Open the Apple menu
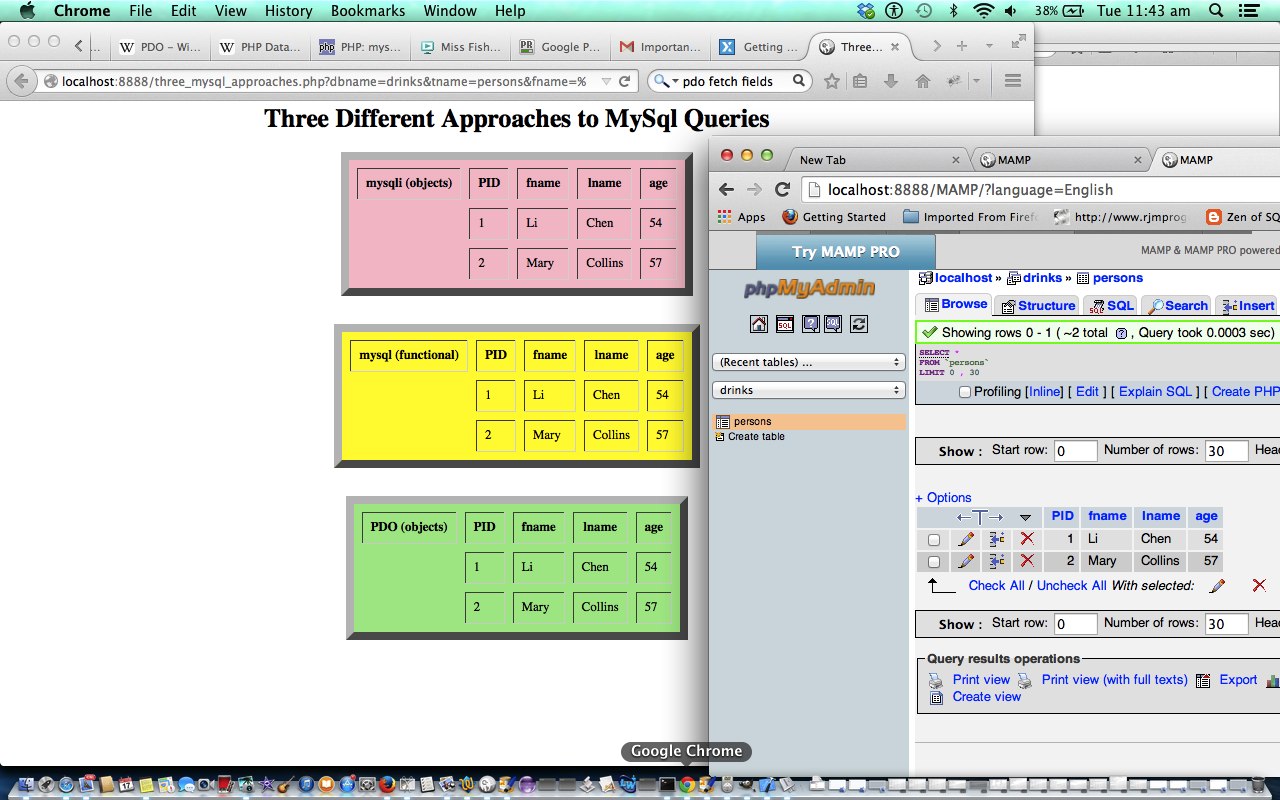 click(27, 11)
